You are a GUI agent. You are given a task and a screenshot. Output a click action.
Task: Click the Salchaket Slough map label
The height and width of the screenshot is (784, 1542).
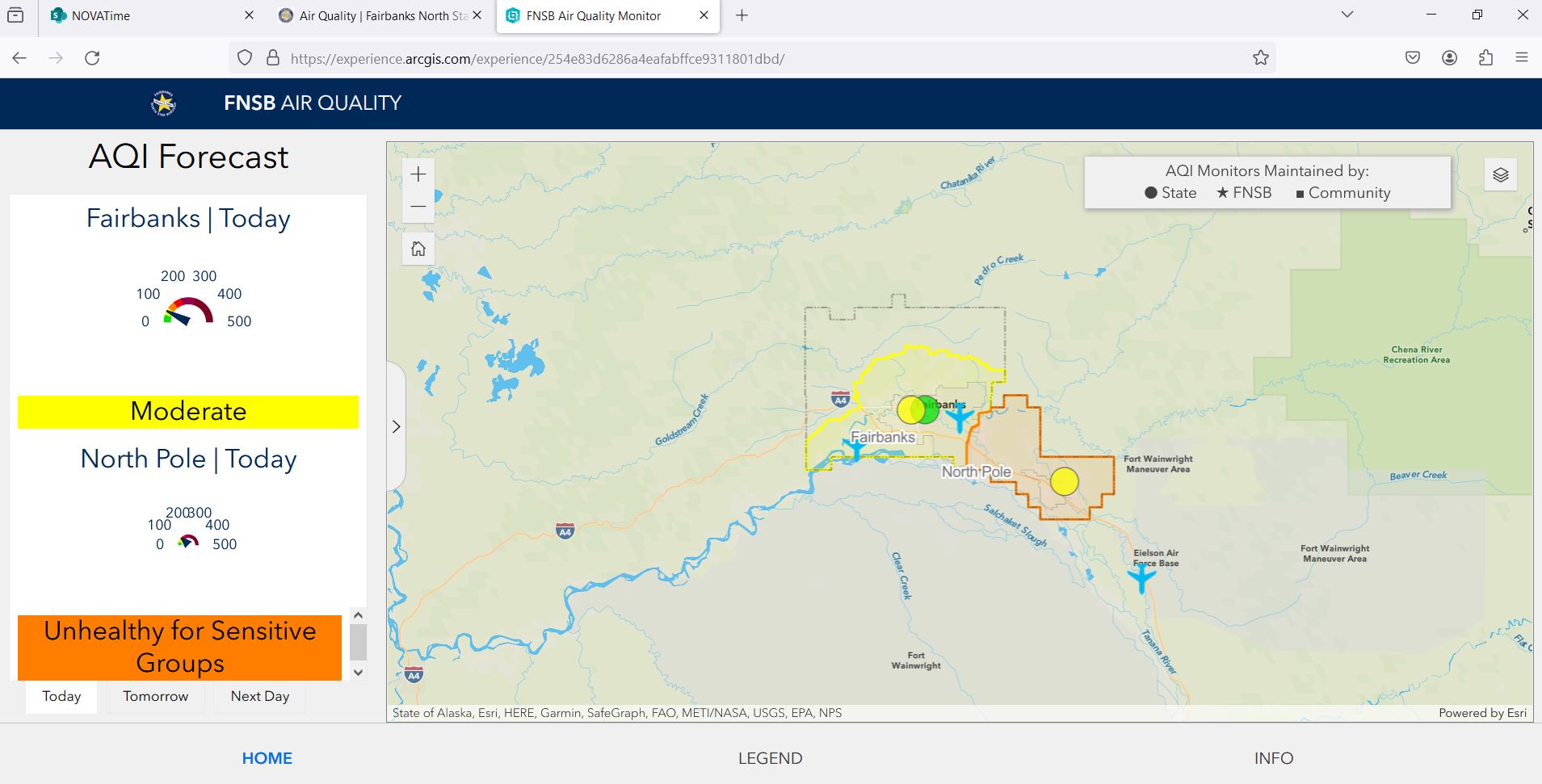(x=1015, y=525)
